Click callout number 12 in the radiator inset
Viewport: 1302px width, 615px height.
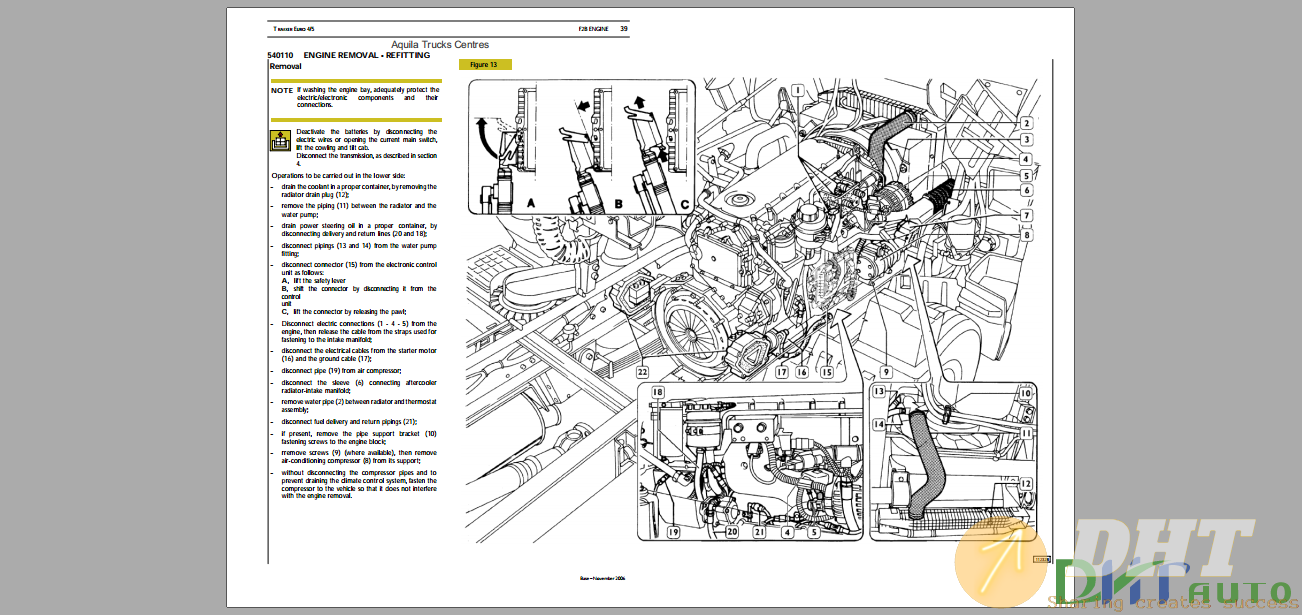coord(1025,483)
